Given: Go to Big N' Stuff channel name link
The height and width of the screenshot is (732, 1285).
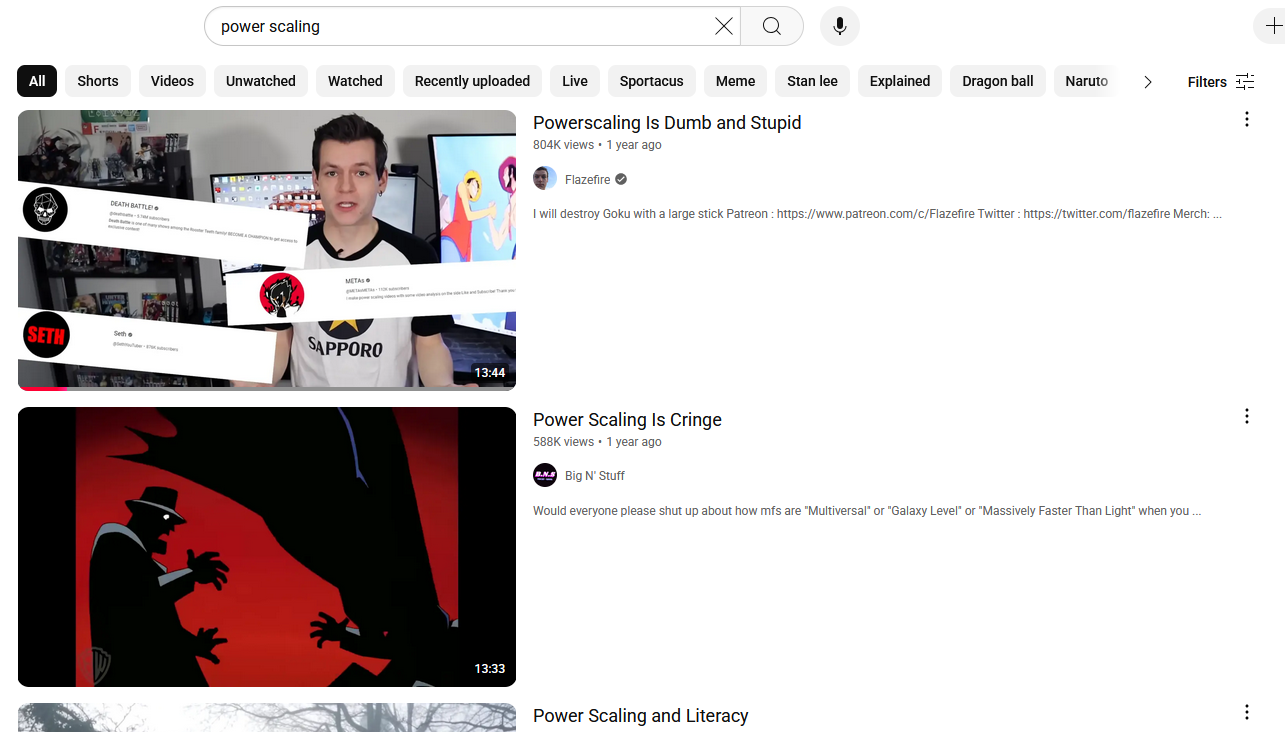Looking at the screenshot, I should pyautogui.click(x=595, y=476).
